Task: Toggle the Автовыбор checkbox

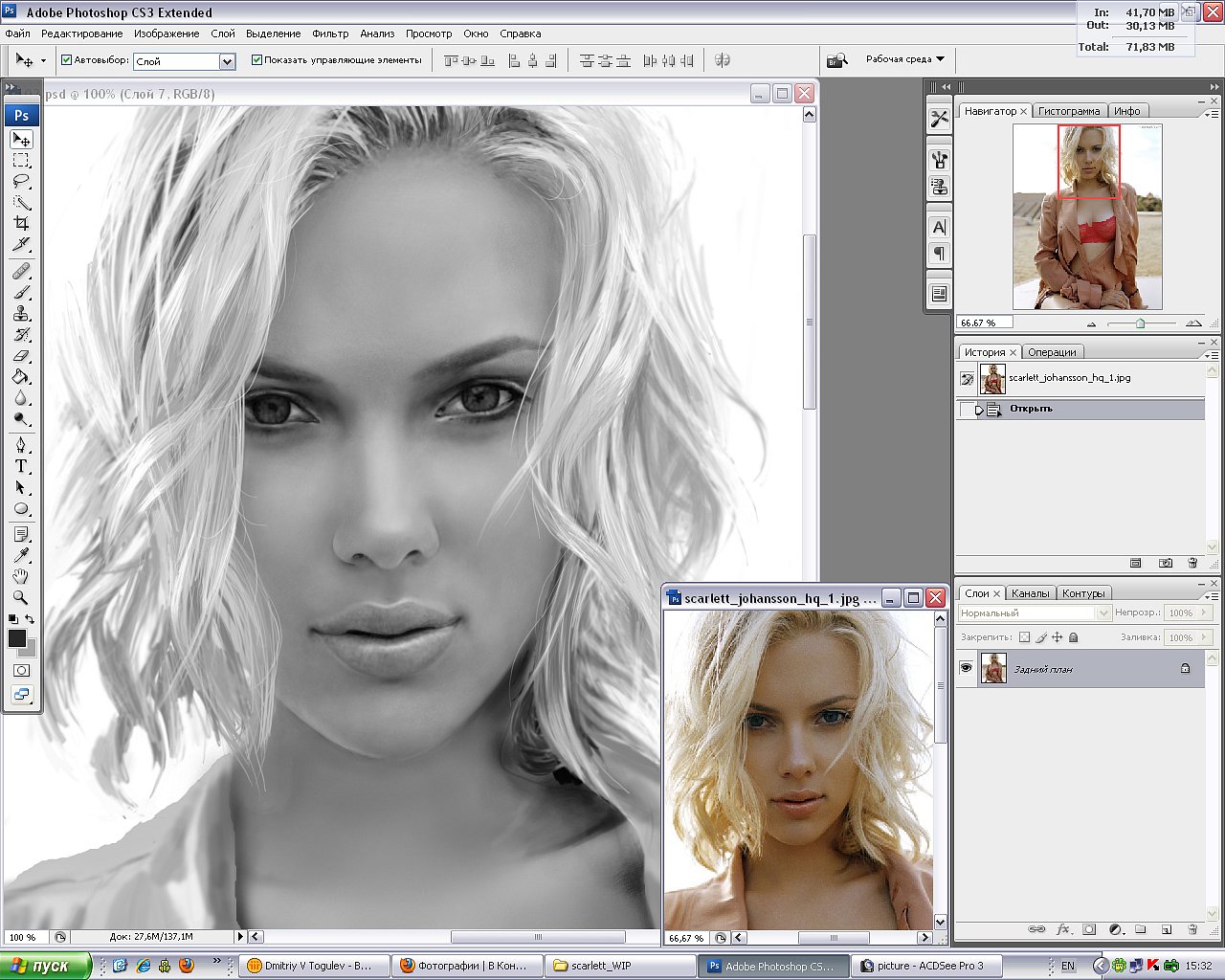Action: click(67, 60)
